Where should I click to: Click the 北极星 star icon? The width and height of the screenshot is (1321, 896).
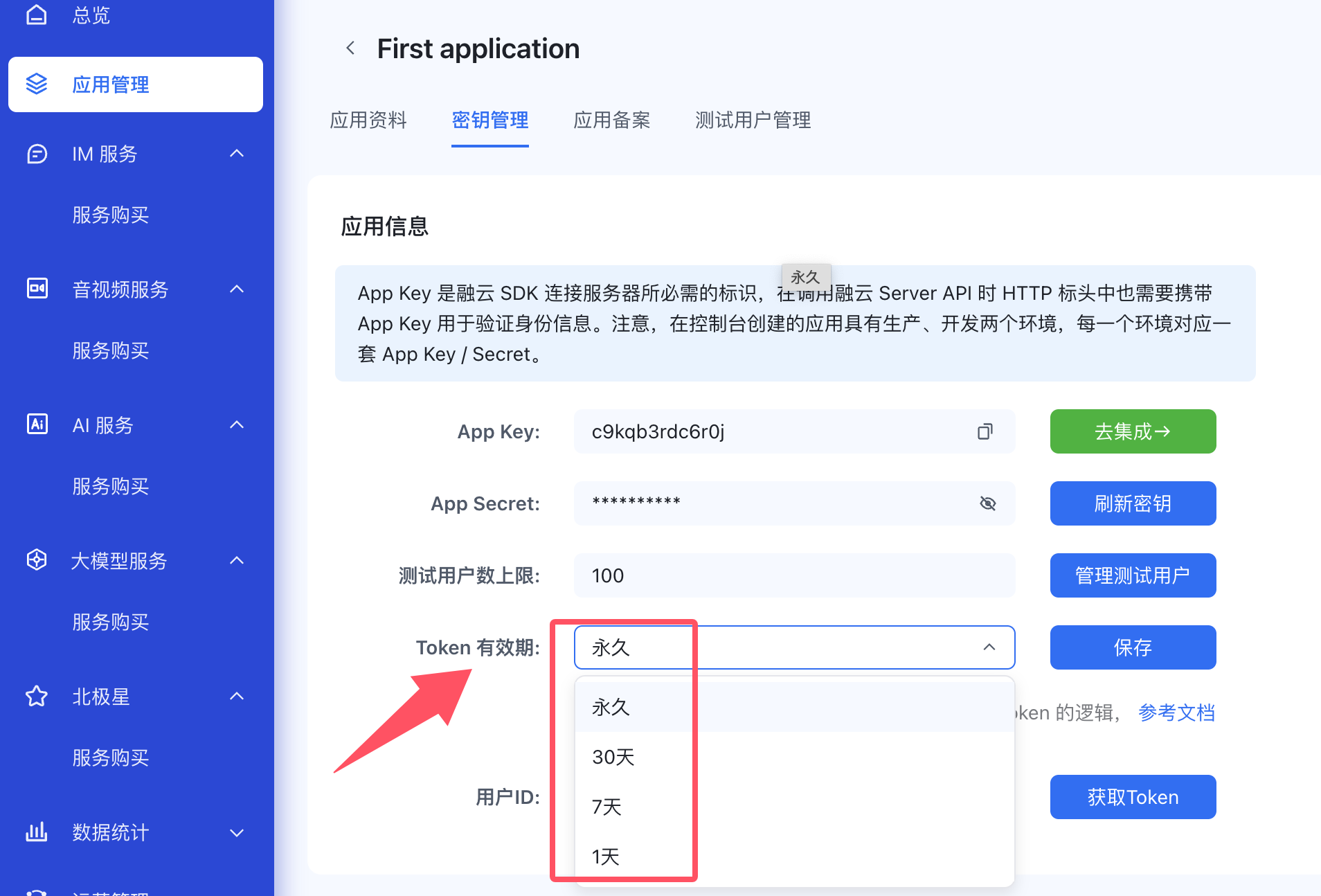(x=36, y=696)
